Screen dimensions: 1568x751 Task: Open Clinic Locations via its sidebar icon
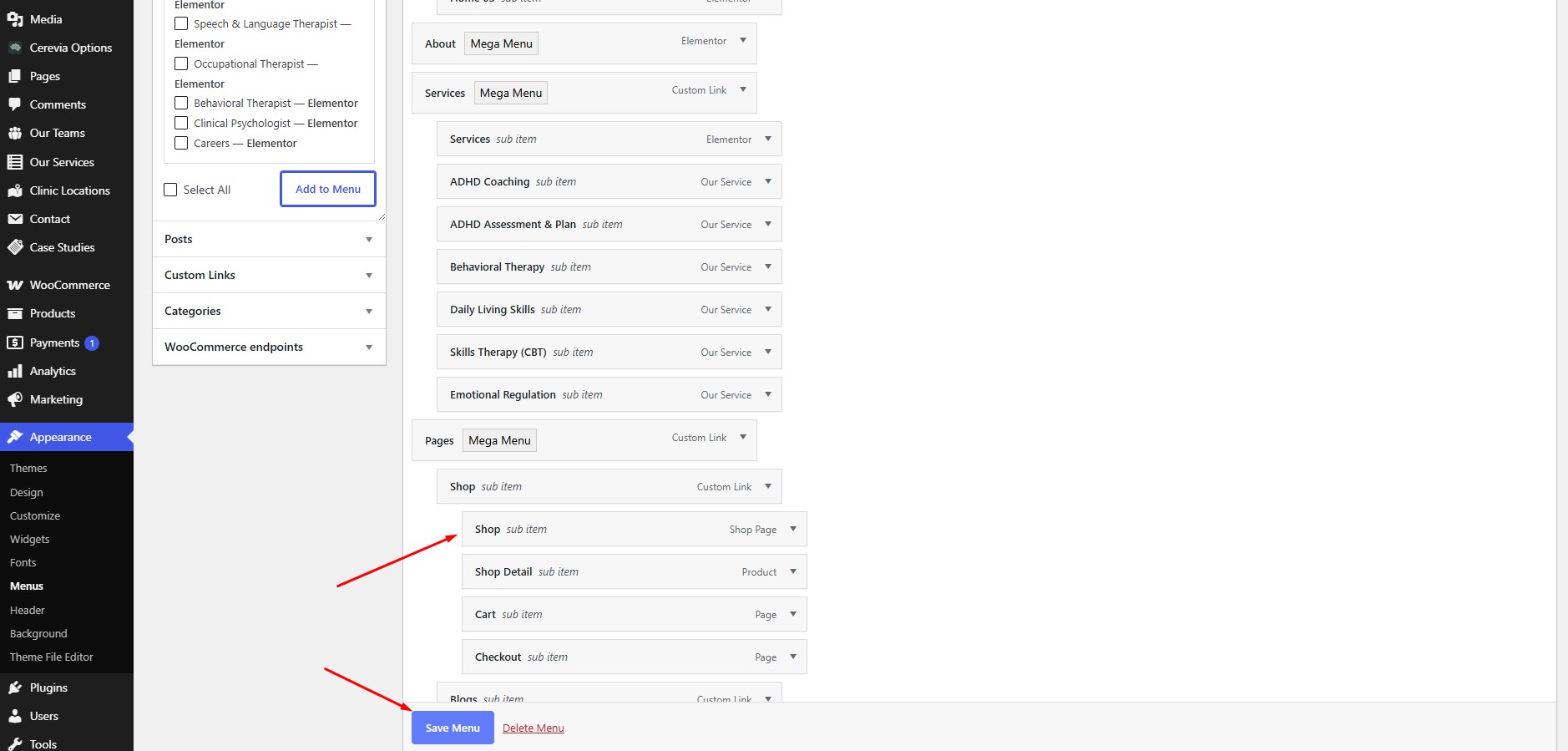[15, 190]
